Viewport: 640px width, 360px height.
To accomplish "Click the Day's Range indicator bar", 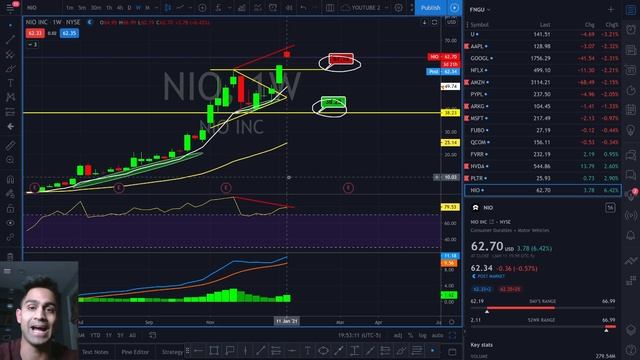I will tap(543, 308).
